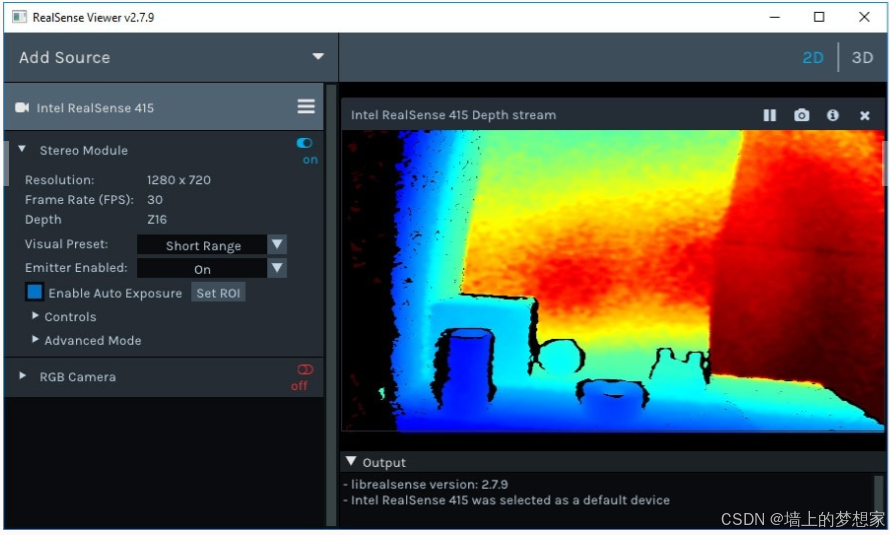Open the Emitter Enabled dropdown arrow
Screen dimensions: 890x535
coord(277,268)
